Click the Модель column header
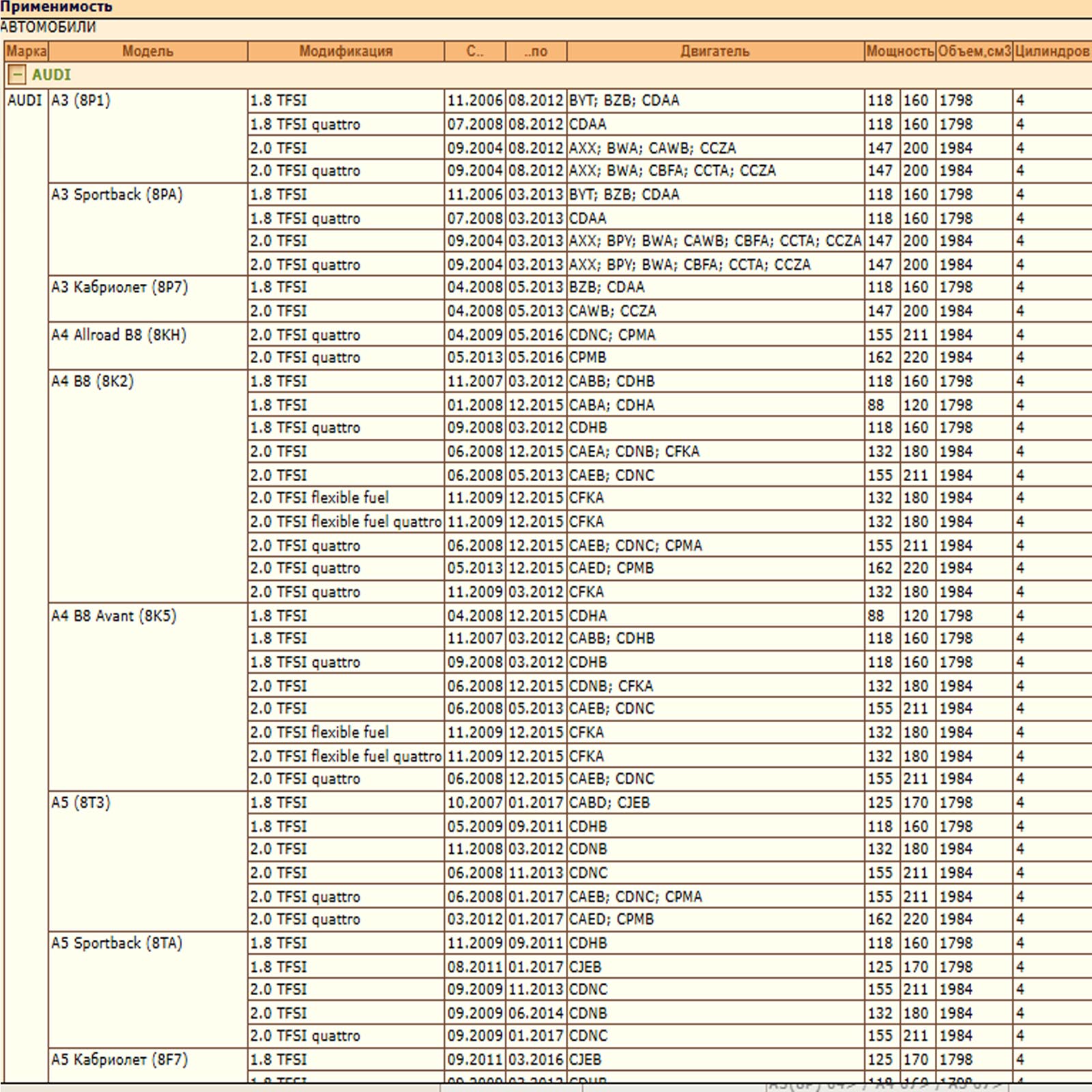1092x1092 pixels. pos(147,51)
